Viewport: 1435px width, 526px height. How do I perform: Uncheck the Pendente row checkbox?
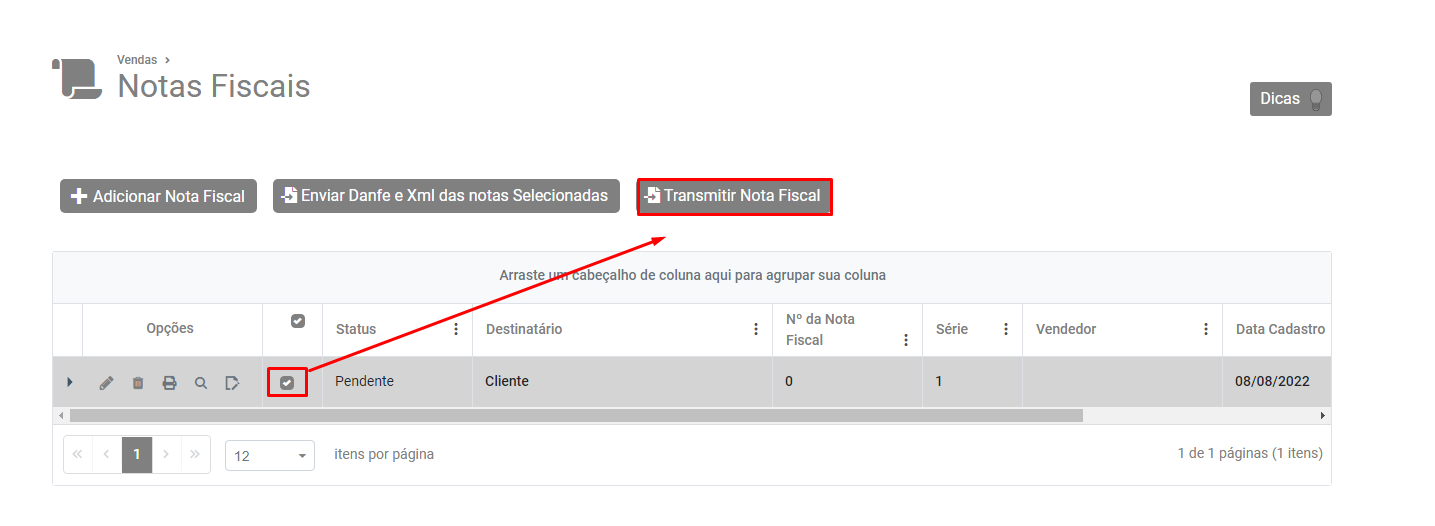pyautogui.click(x=287, y=382)
